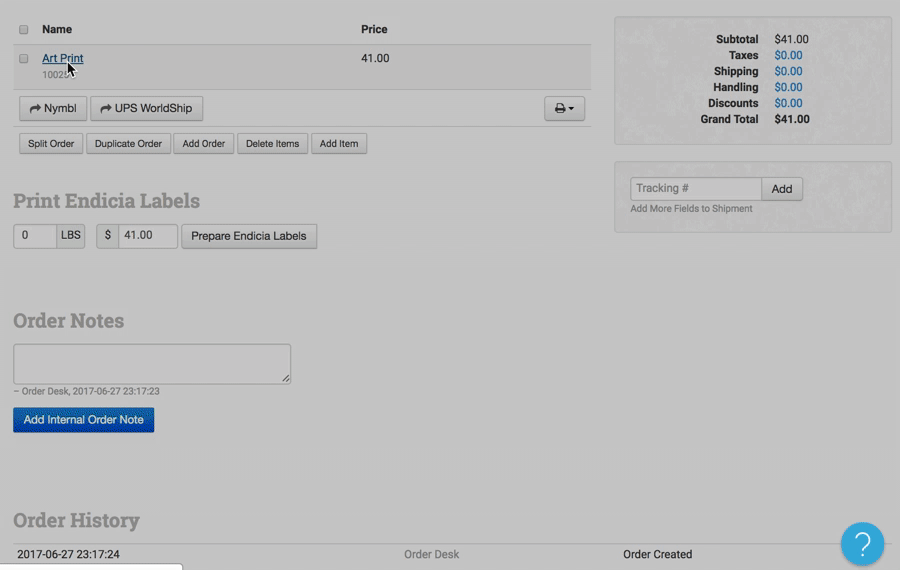This screenshot has height=570, width=900.
Task: Click Add Internal Order Note button
Action: pyautogui.click(x=84, y=420)
